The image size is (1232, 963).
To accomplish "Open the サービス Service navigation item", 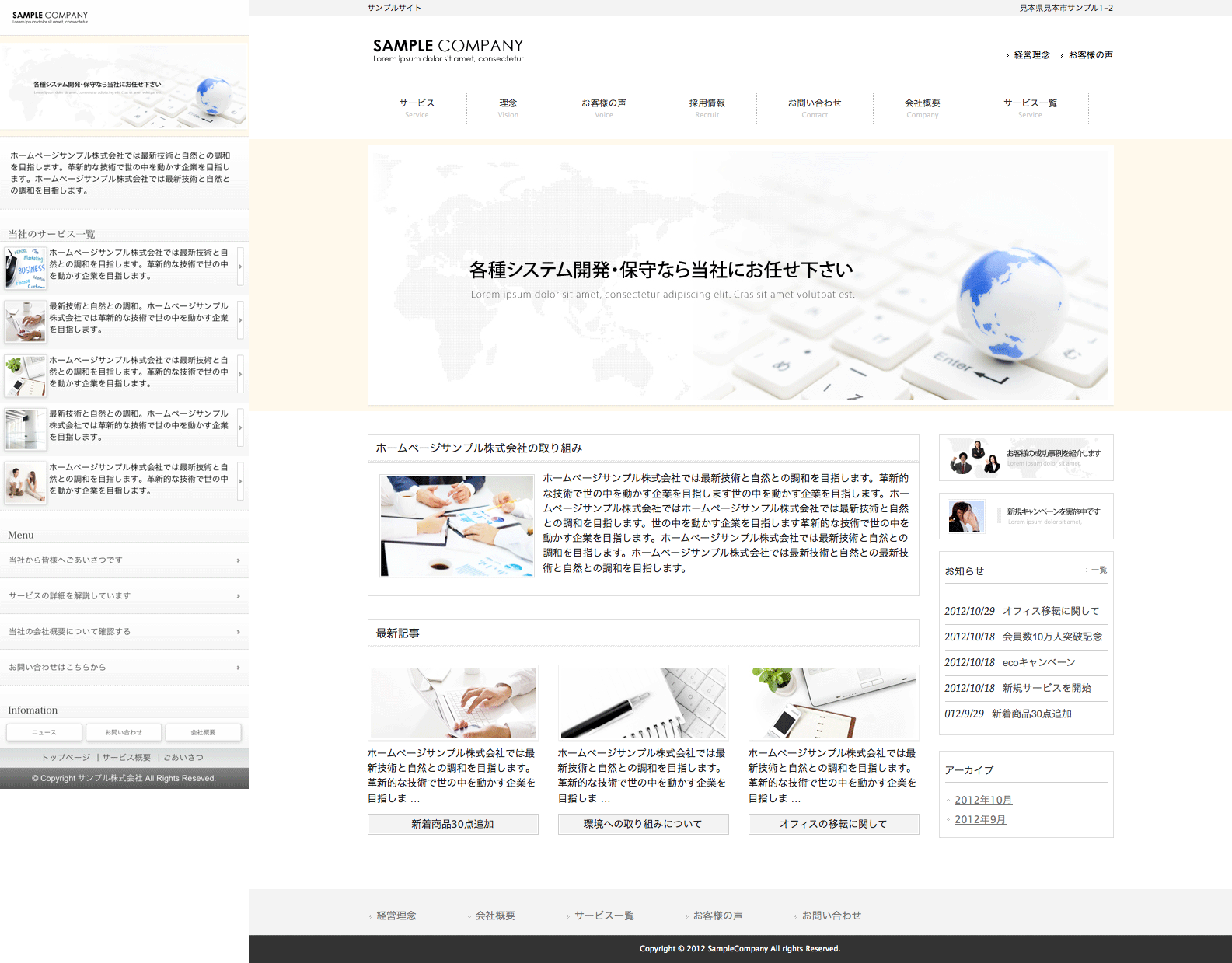I will click(x=417, y=108).
